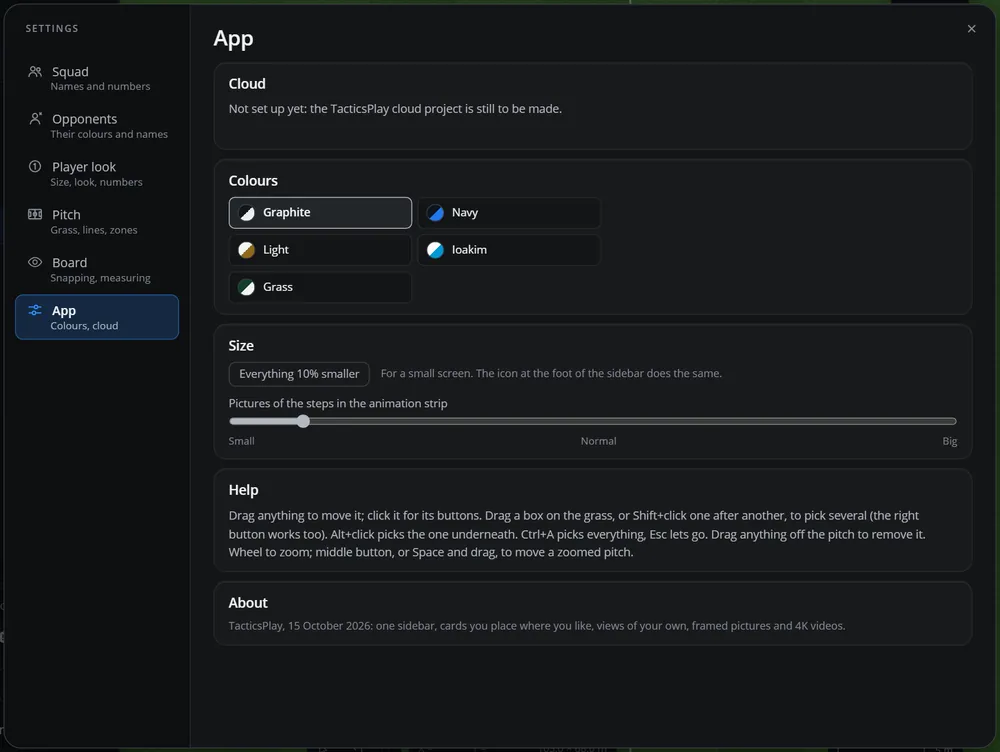Open the Board settings section
Image resolution: width=1000 pixels, height=752 pixels.
click(97, 269)
